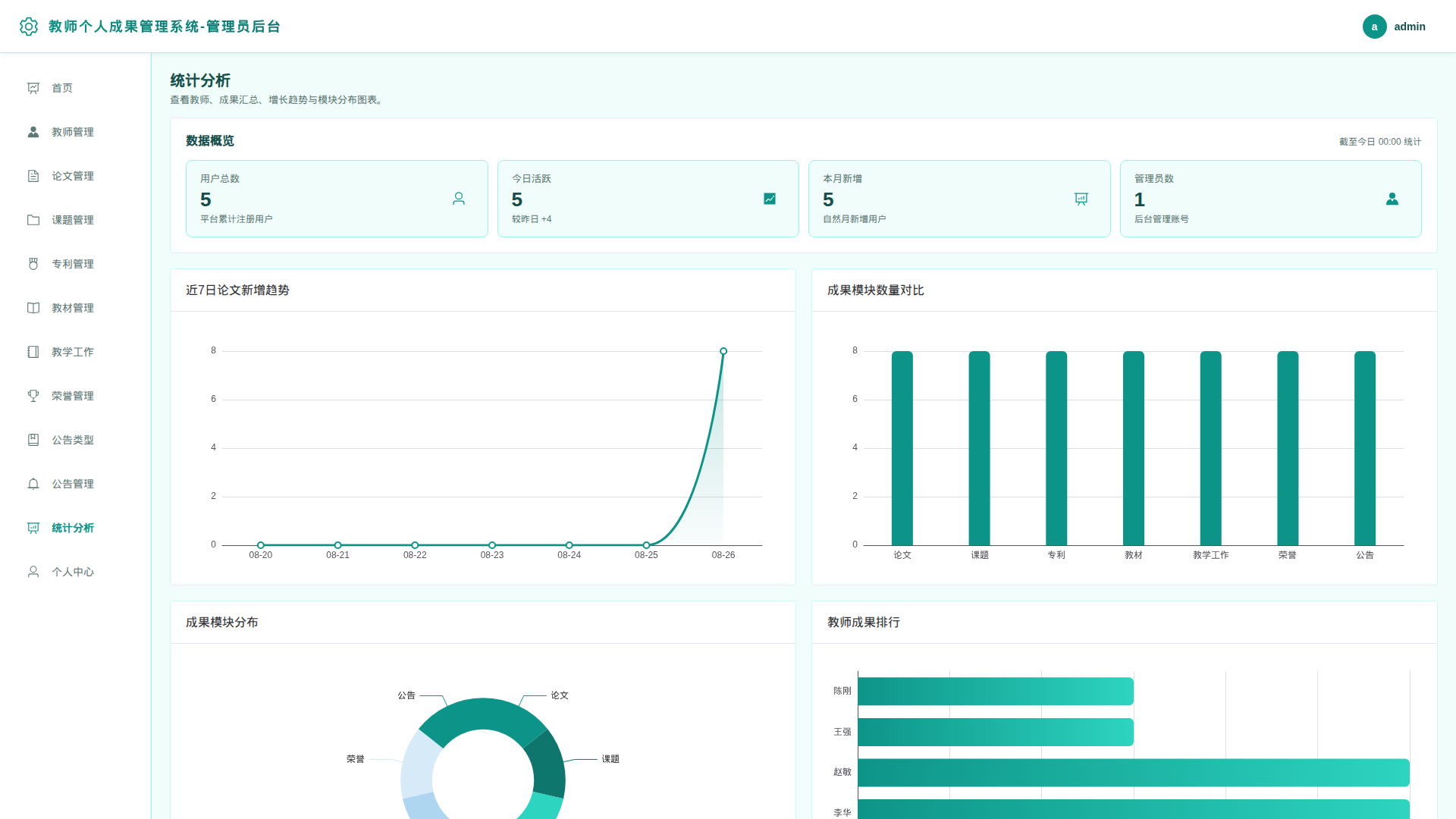This screenshot has height=819, width=1456.
Task: Click the 教师成果排行 chart title
Action: [x=864, y=623]
